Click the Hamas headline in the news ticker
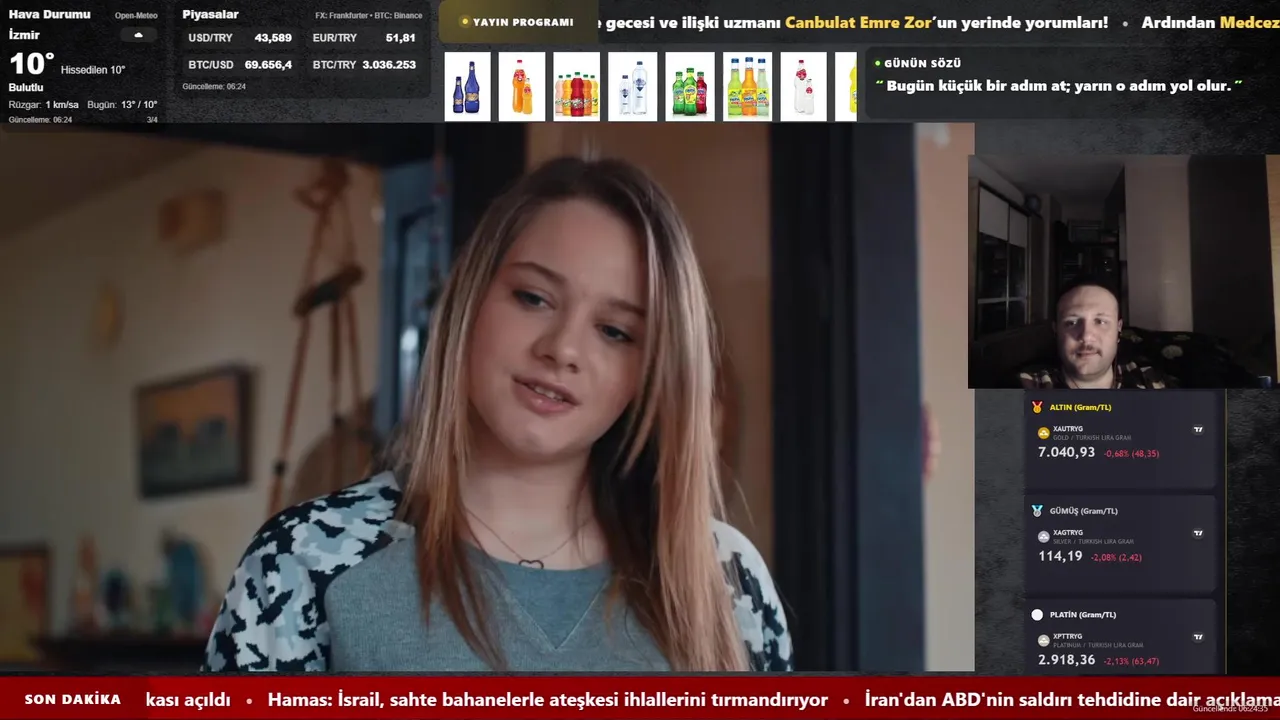The height and width of the screenshot is (720, 1280). click(x=548, y=700)
